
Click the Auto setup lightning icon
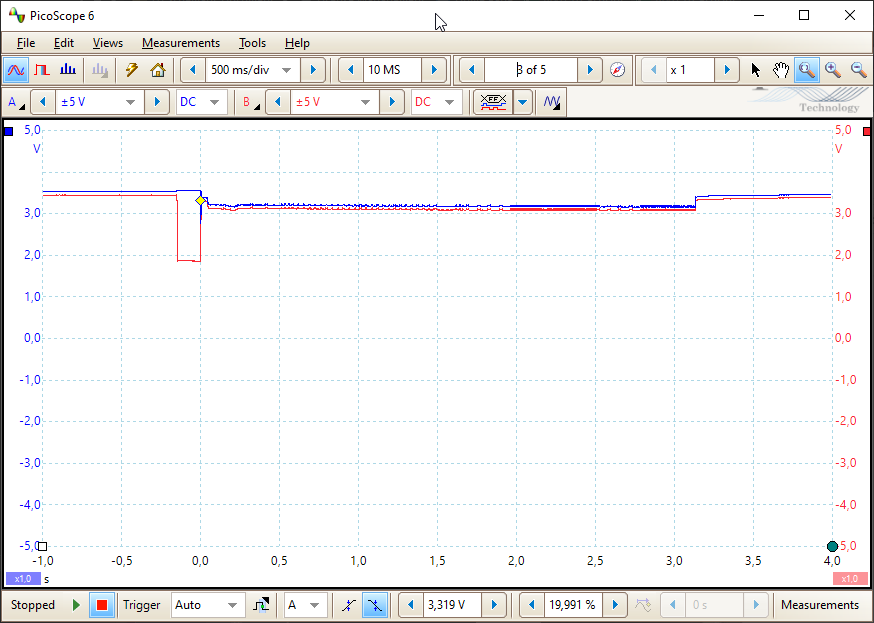point(132,70)
